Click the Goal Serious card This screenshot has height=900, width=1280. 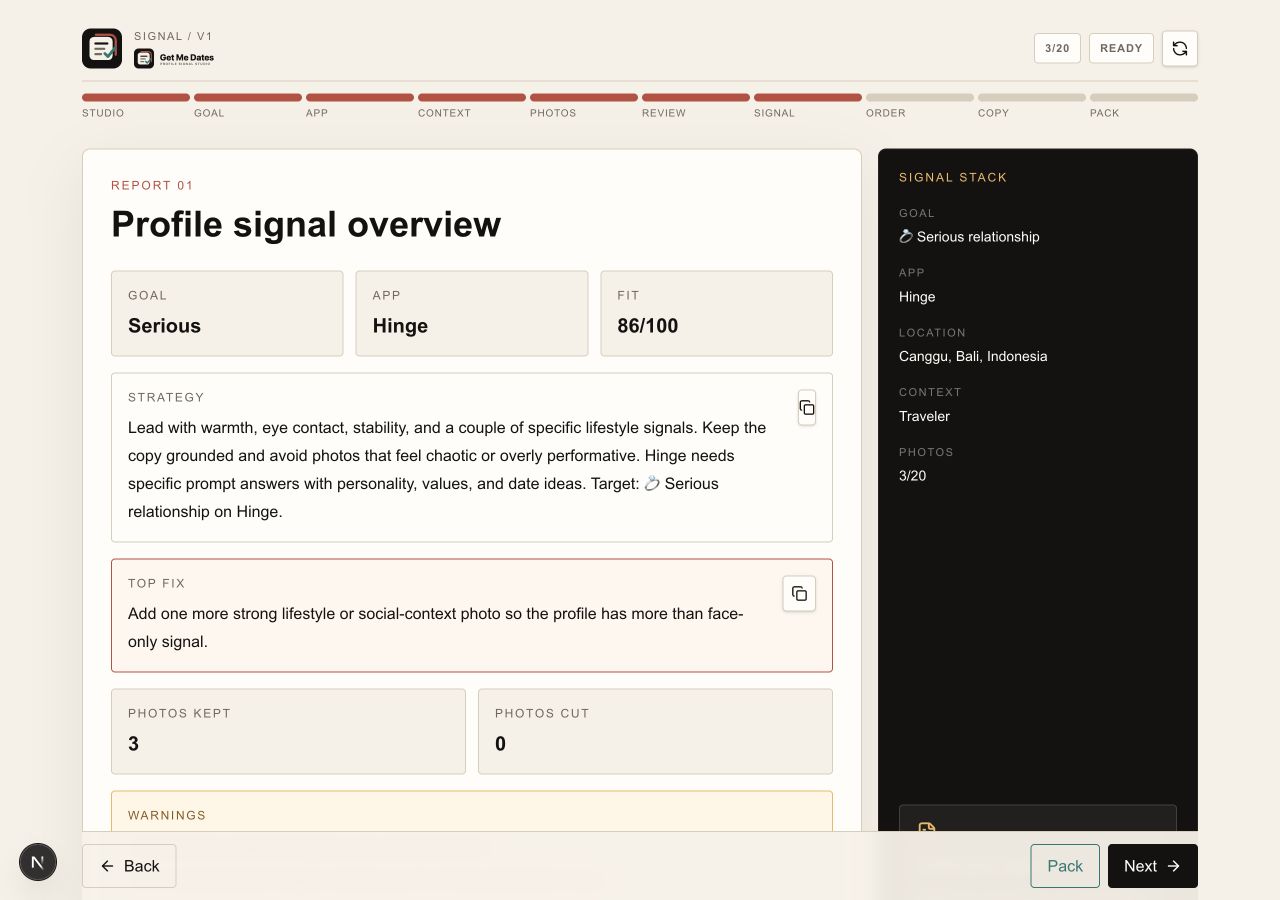[x=227, y=313]
